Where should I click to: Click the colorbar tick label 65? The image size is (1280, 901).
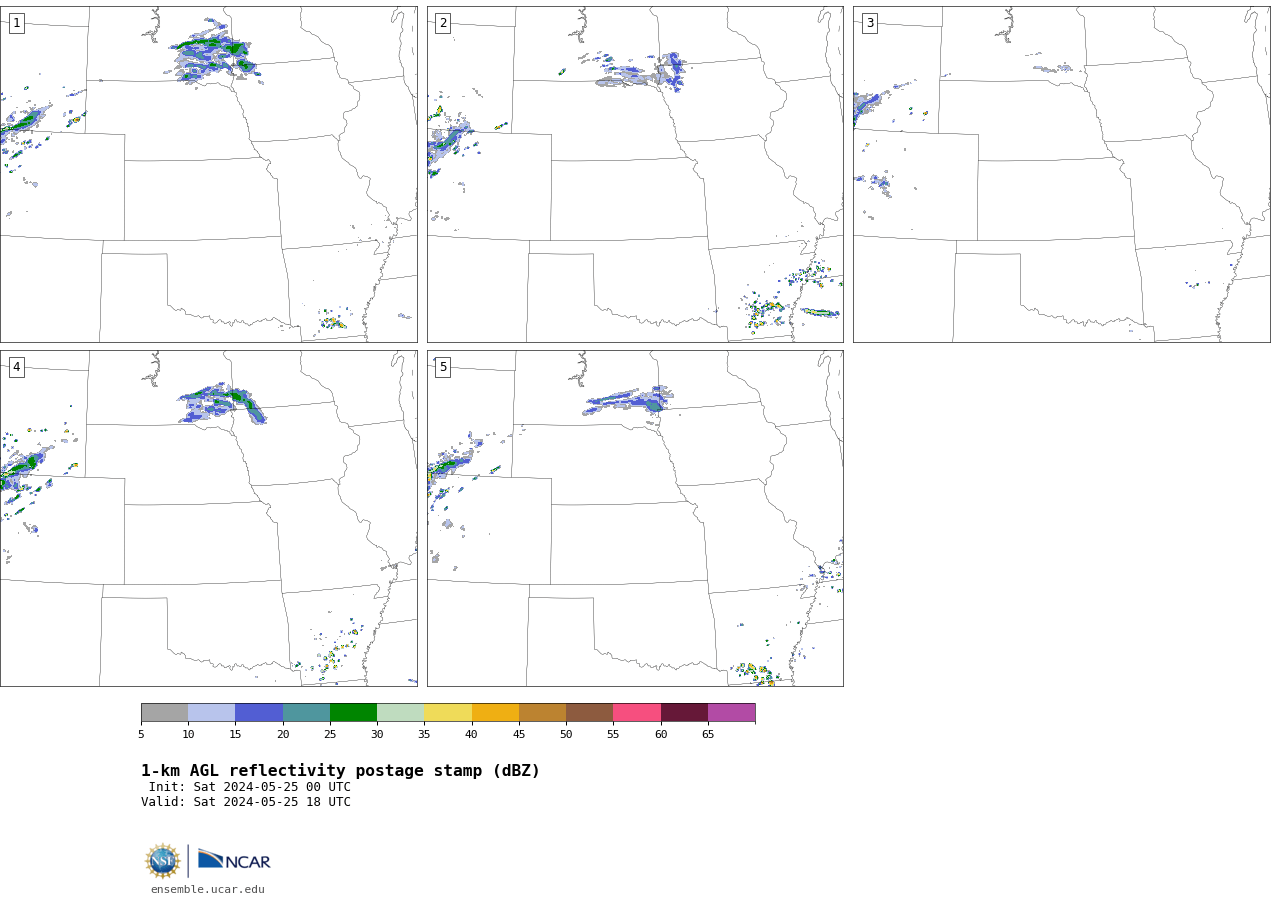(708, 735)
